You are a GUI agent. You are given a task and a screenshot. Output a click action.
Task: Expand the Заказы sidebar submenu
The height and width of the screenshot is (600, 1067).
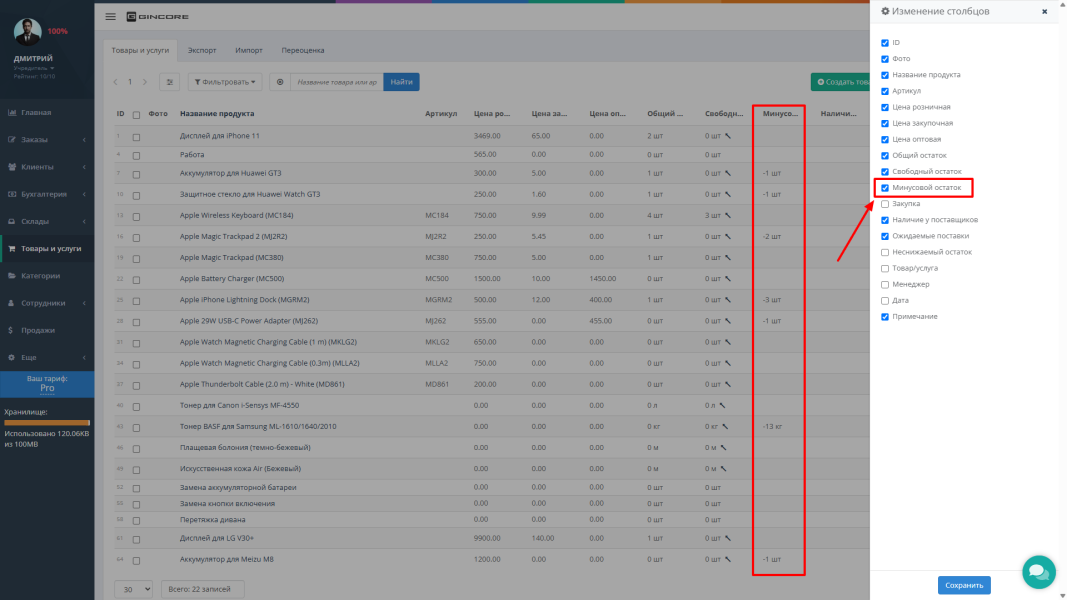[84, 139]
